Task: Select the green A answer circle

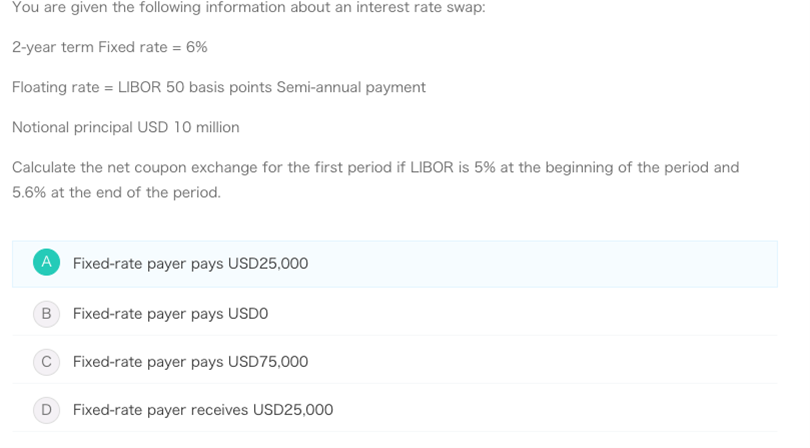Action: (46, 262)
